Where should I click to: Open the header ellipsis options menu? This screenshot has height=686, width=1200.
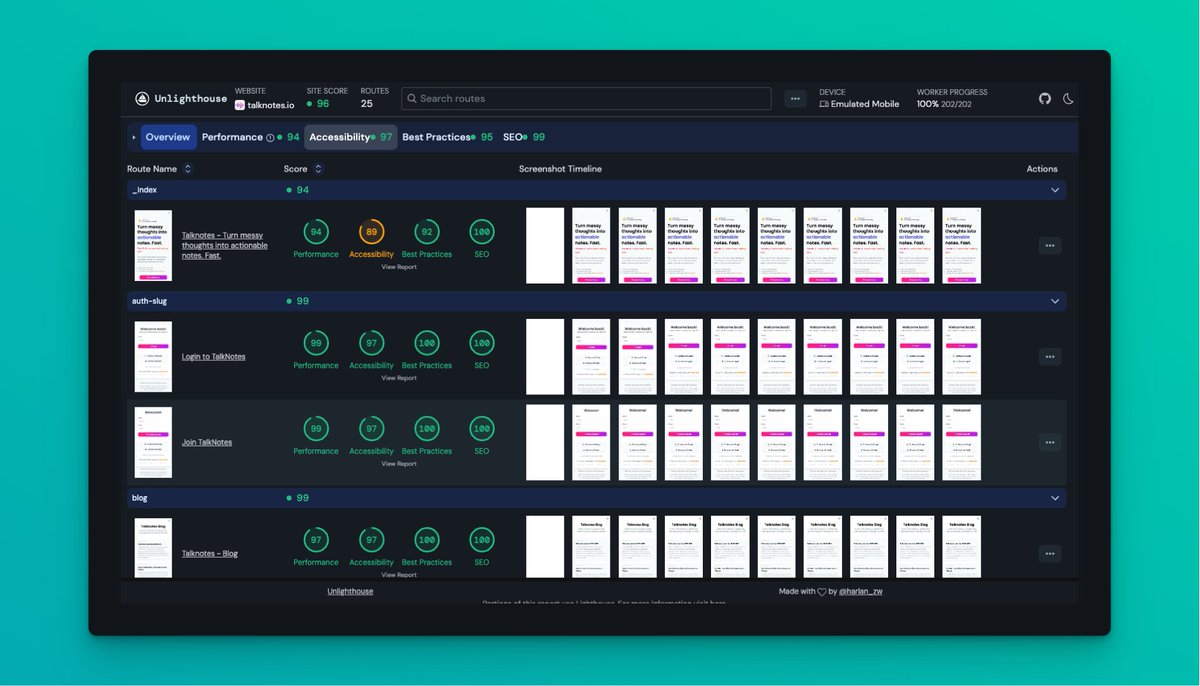click(795, 99)
